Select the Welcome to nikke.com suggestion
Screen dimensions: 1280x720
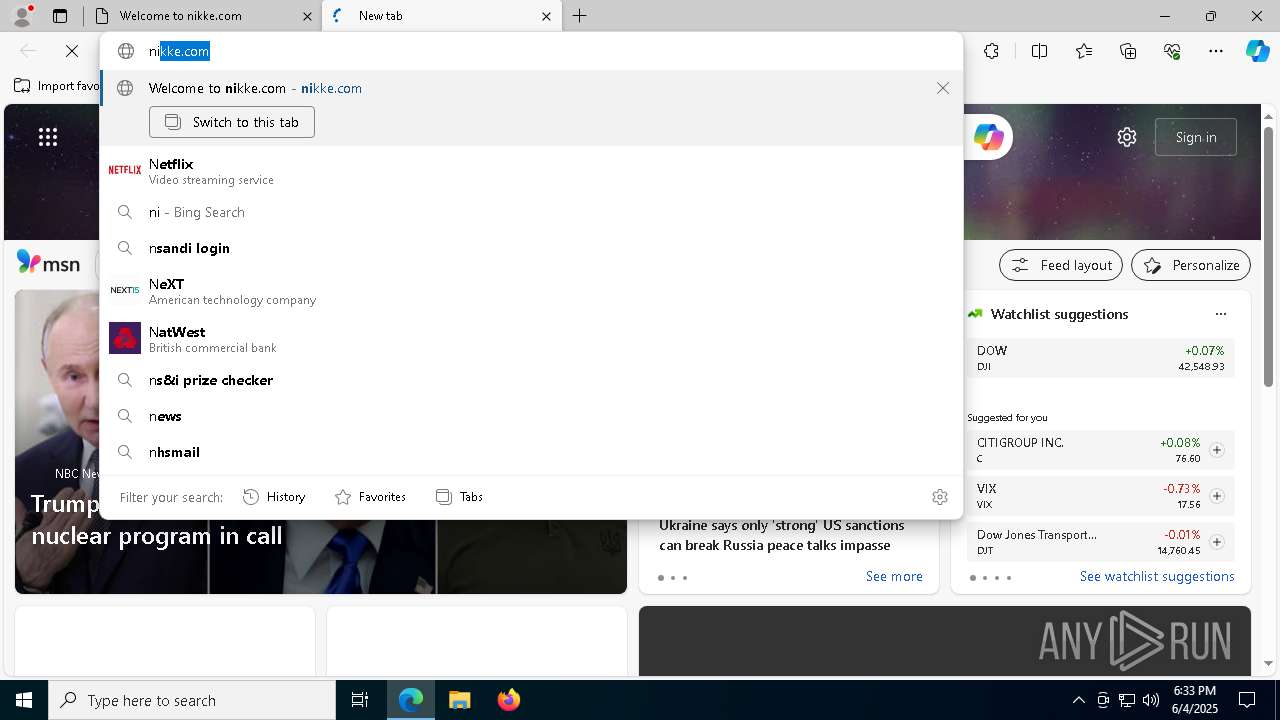pos(530,88)
